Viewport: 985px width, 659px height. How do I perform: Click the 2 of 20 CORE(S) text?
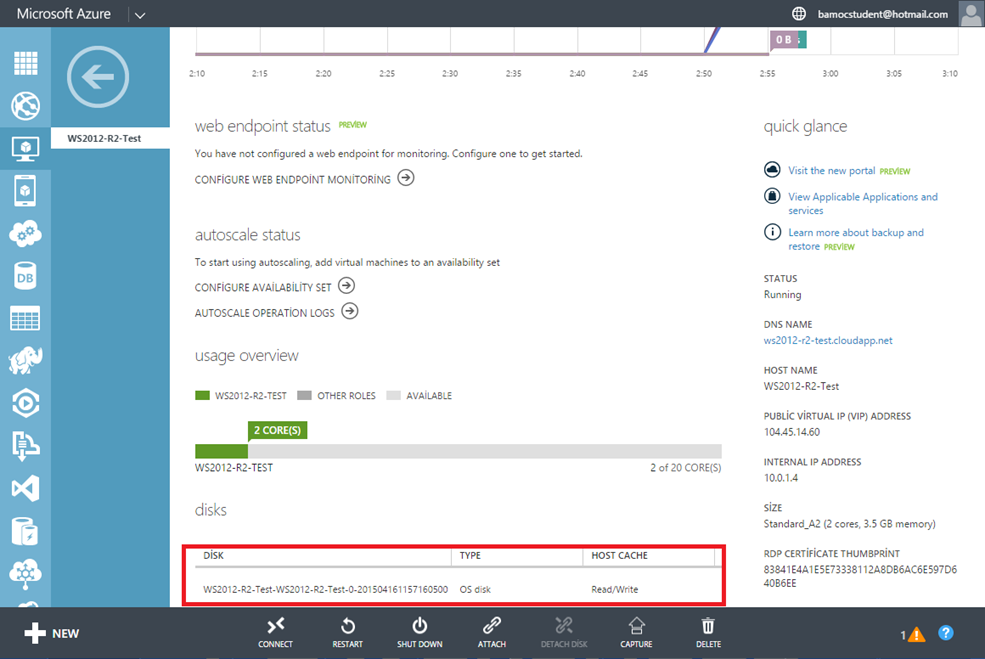(x=685, y=467)
